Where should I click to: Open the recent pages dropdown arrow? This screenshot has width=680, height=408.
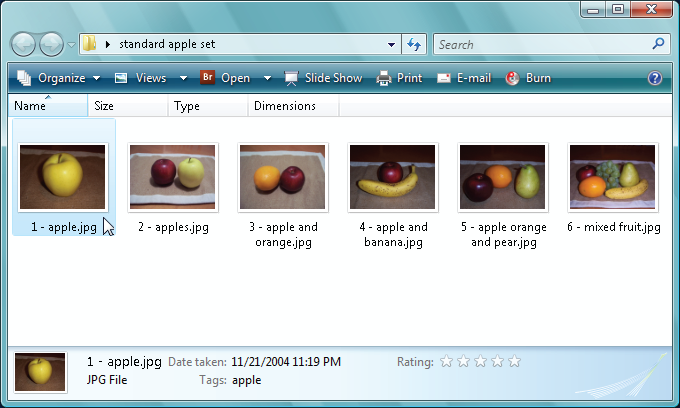tap(72, 45)
